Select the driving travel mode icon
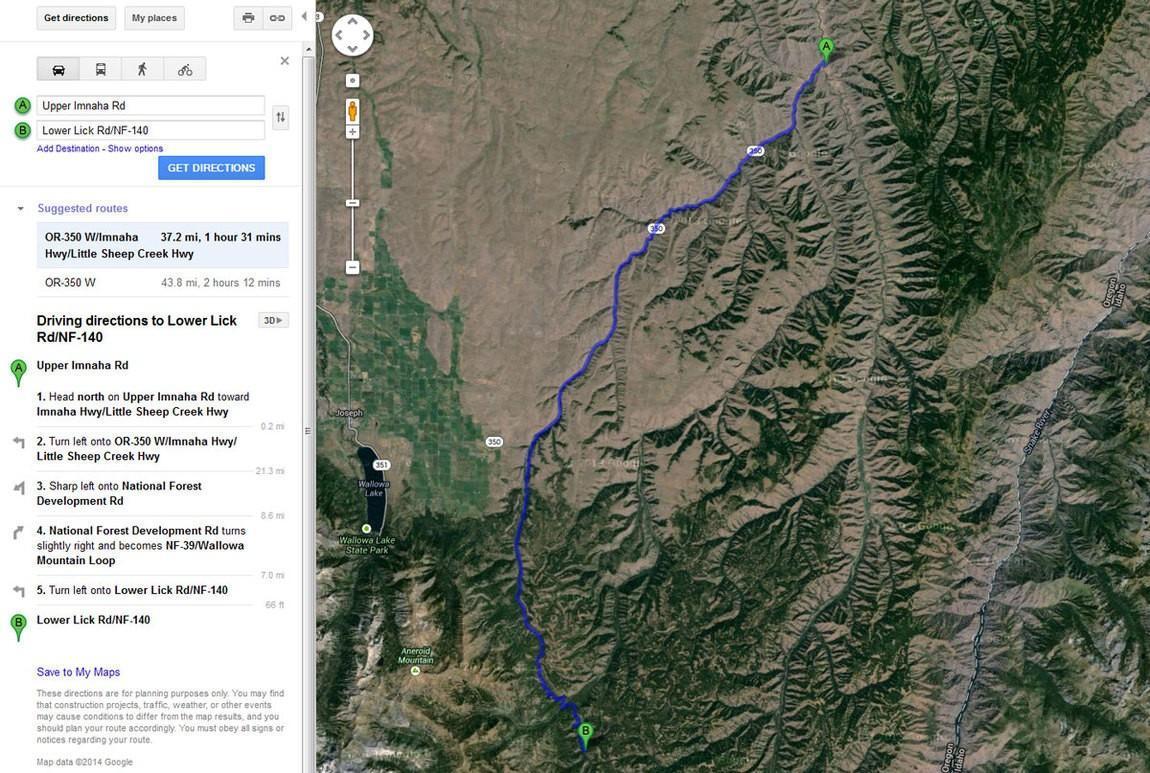1150x773 pixels. 59,70
